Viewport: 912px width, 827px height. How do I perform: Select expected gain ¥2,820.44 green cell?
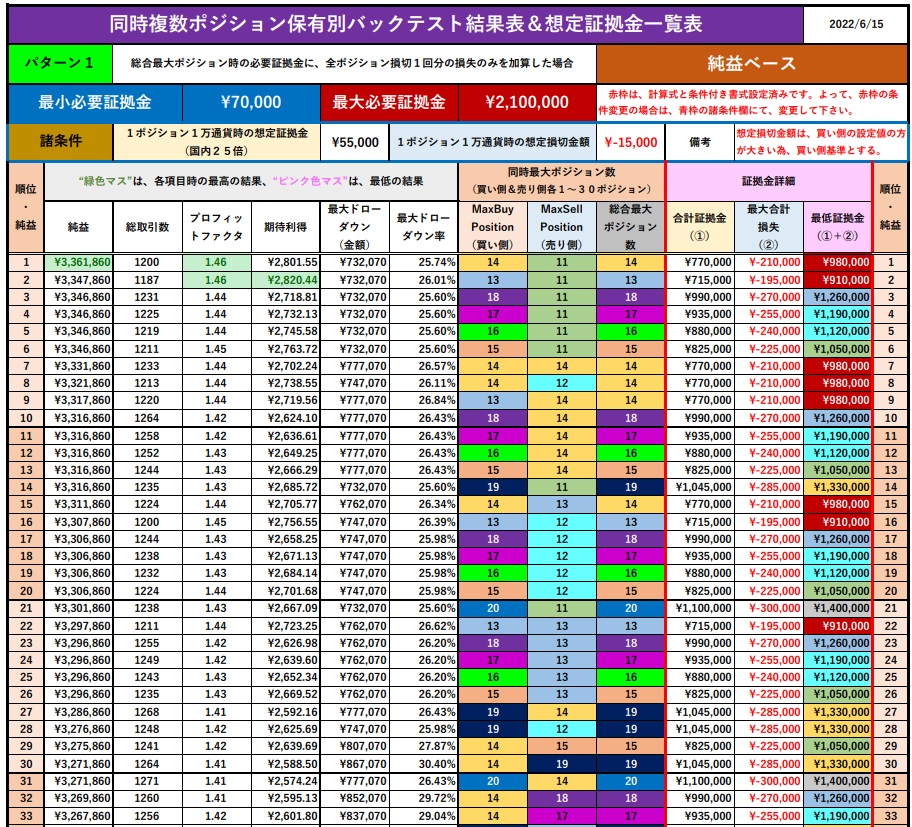286,280
